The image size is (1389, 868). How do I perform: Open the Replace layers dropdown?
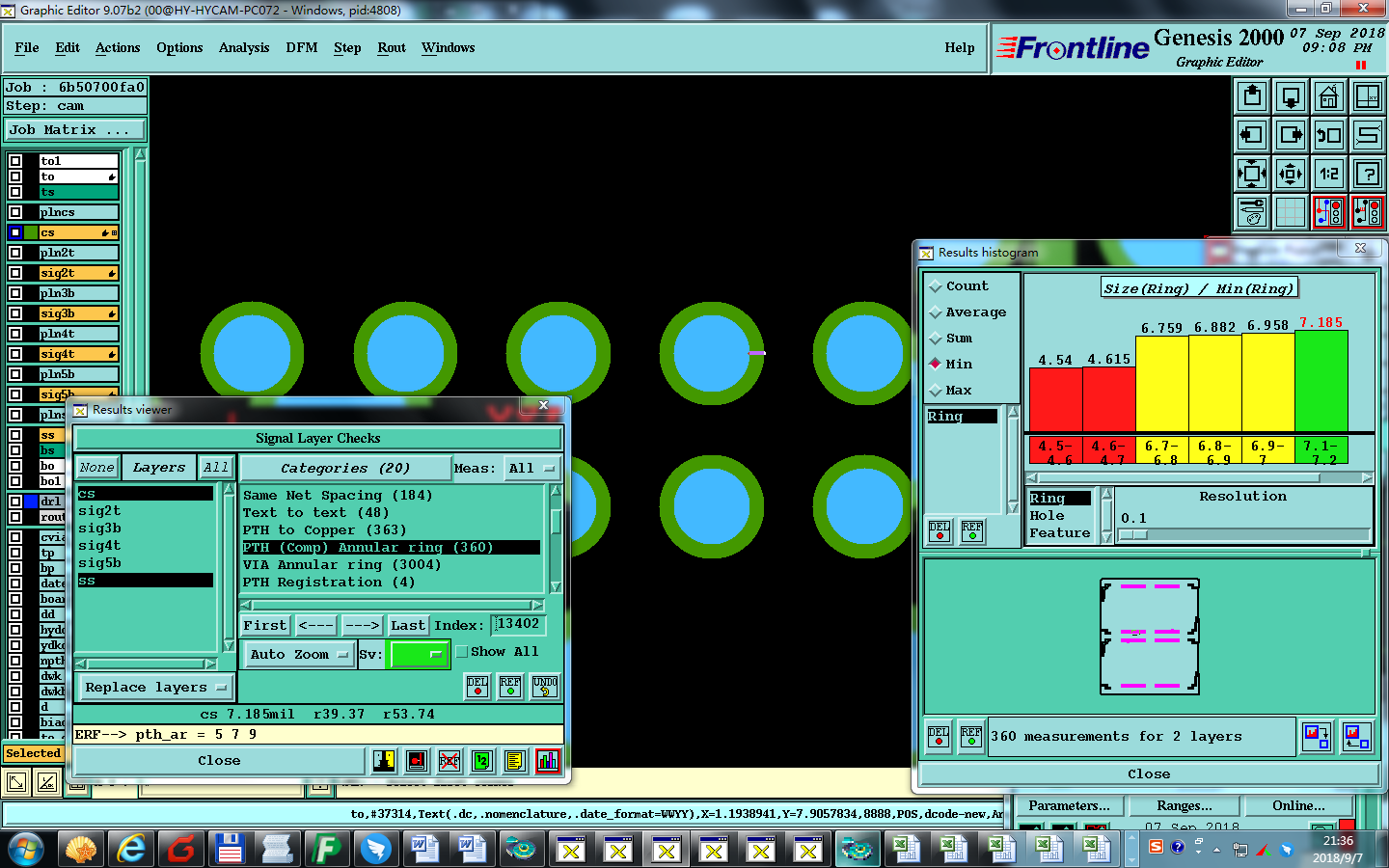tap(154, 688)
